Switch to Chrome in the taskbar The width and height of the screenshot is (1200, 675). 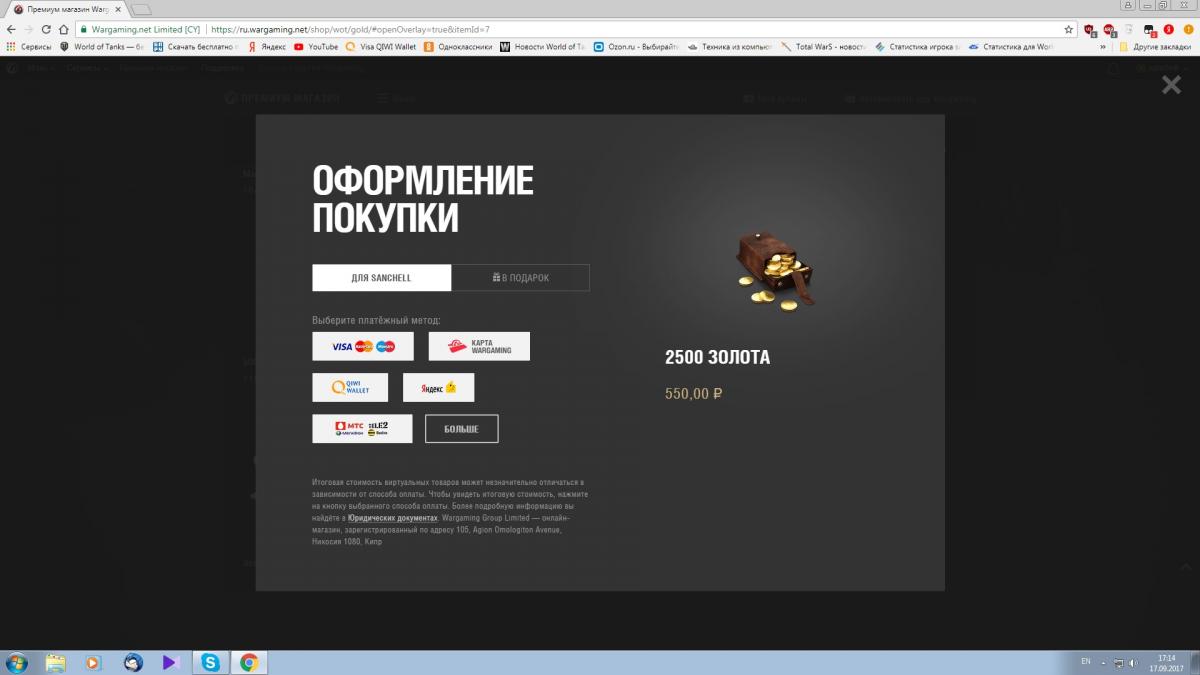[x=249, y=662]
